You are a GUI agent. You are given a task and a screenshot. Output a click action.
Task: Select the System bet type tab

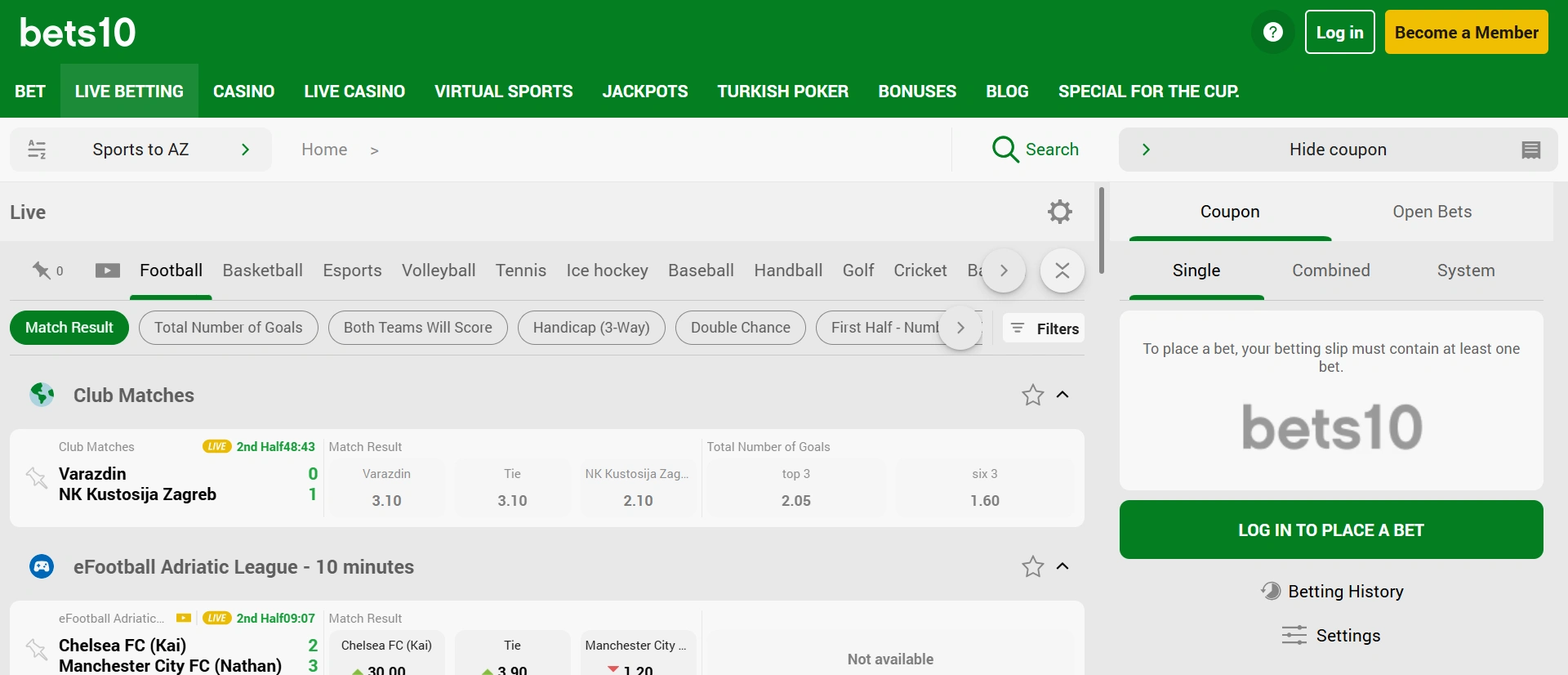(1466, 270)
